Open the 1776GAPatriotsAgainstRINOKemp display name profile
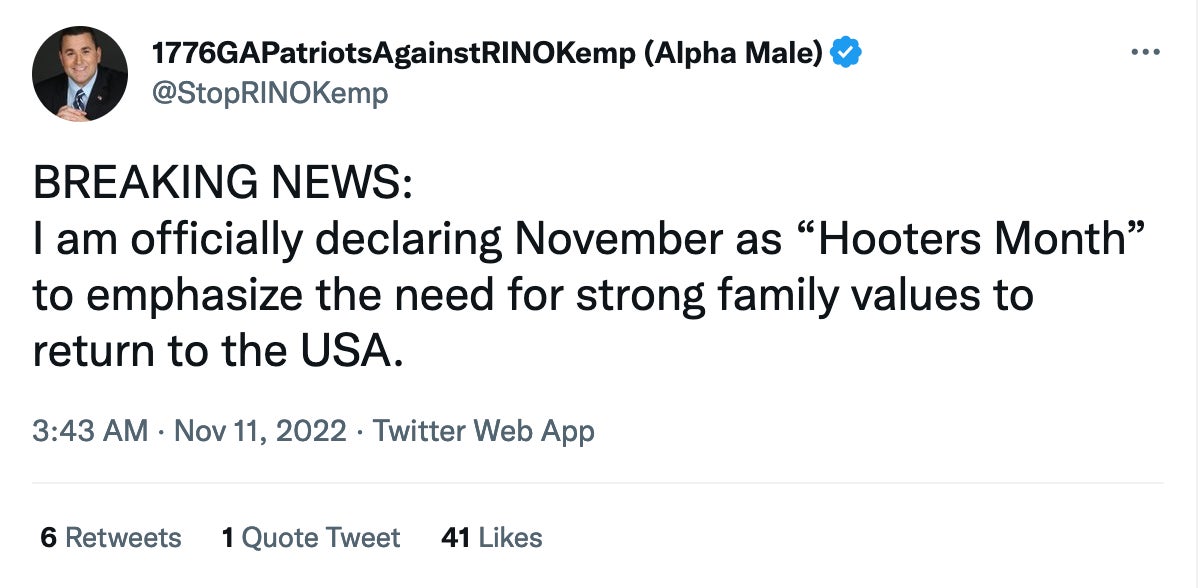 click(392, 54)
